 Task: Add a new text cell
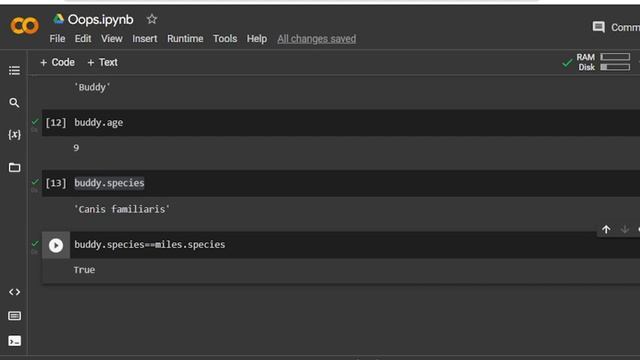coord(102,62)
